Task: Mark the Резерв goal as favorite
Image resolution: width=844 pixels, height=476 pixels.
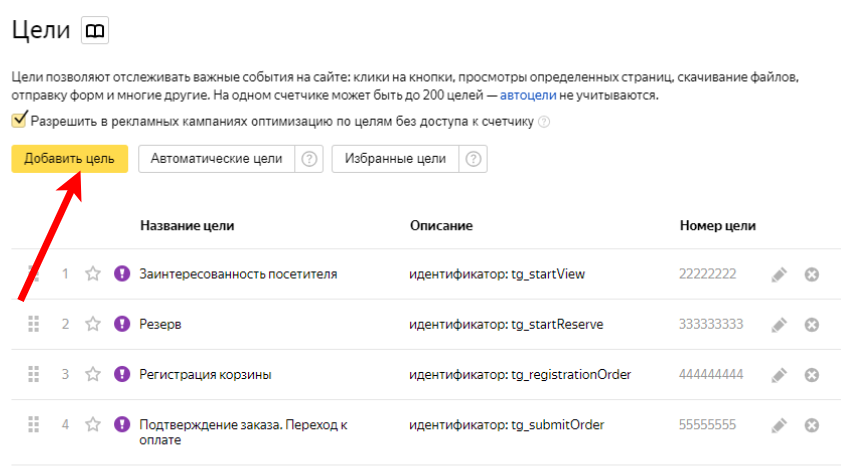Action: [x=93, y=324]
